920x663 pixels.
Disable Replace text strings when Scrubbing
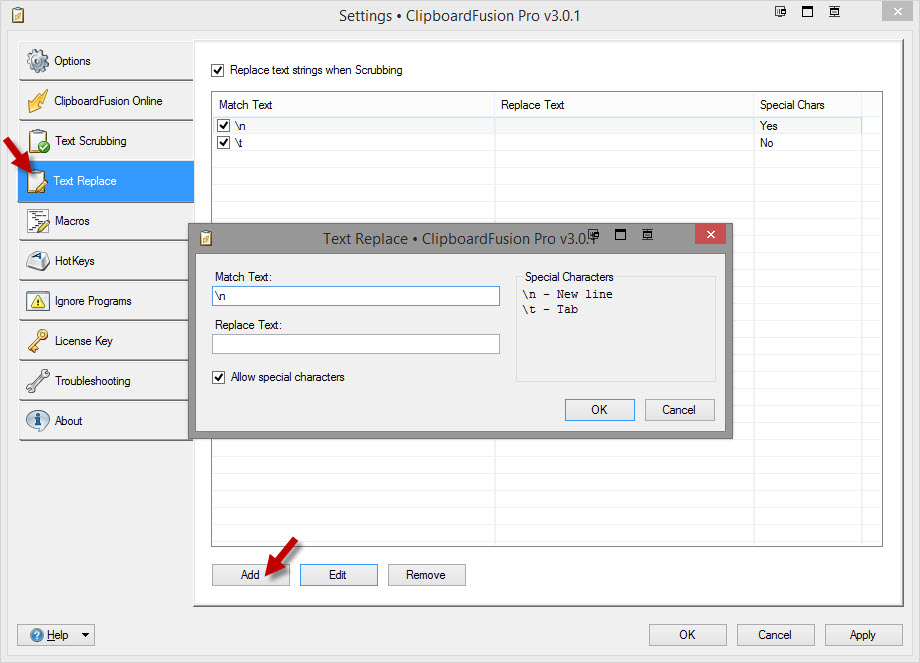coord(218,71)
